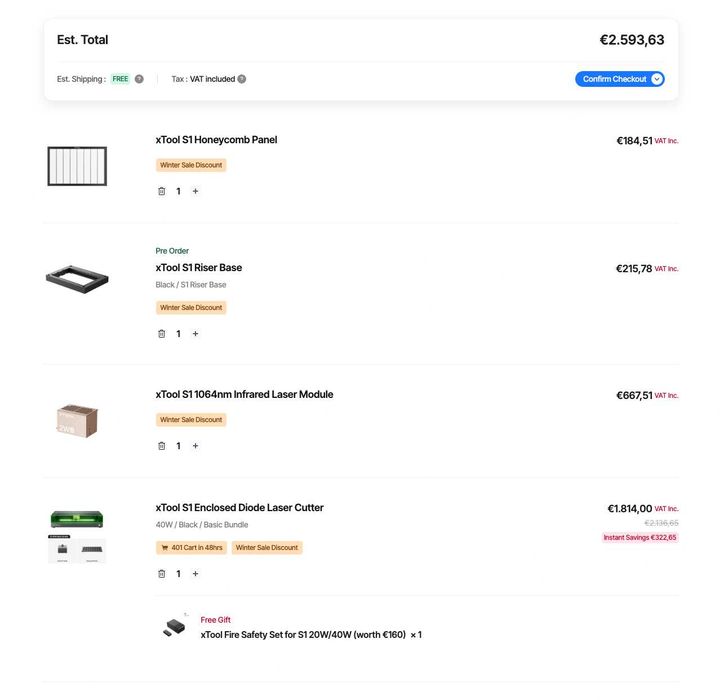This screenshot has height=700, width=724.
Task: Open the Diode Laser Cutter bundle image
Action: 77,537
